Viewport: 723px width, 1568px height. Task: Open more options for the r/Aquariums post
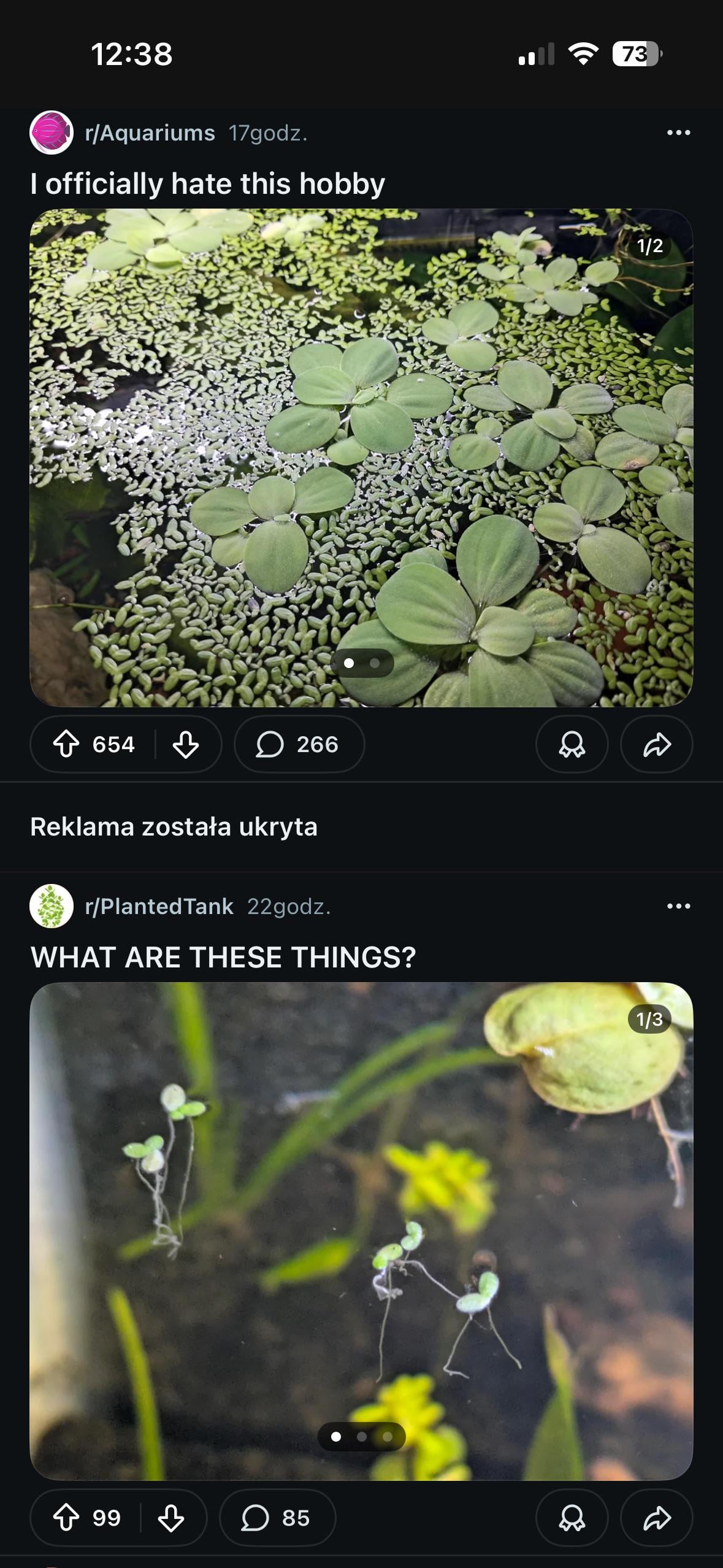coord(678,133)
